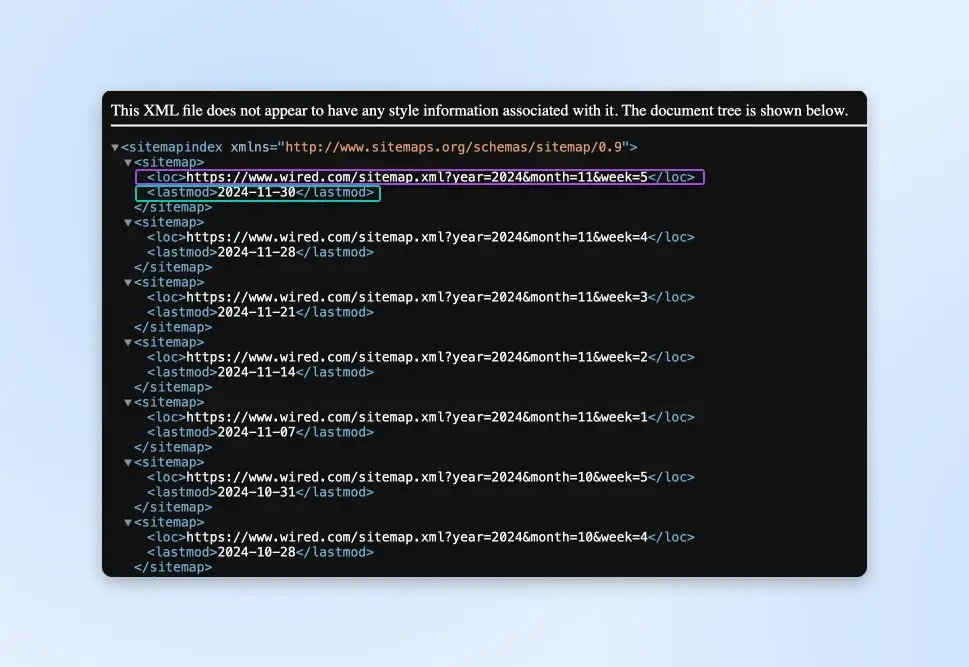The height and width of the screenshot is (667, 969).
Task: Click lastmod date 2024-10-28
Action: 256,552
